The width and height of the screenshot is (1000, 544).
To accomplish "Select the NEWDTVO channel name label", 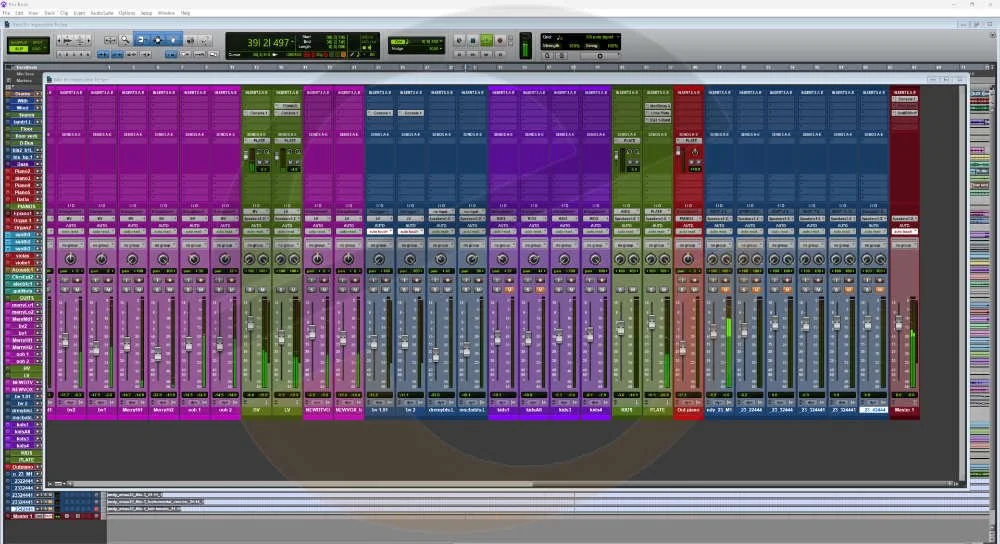I will click(x=317, y=410).
